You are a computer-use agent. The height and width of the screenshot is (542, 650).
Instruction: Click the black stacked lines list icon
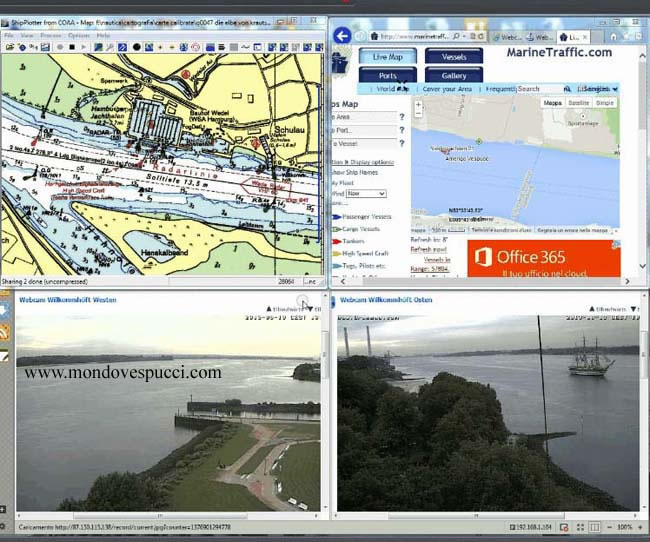[x=222, y=47]
